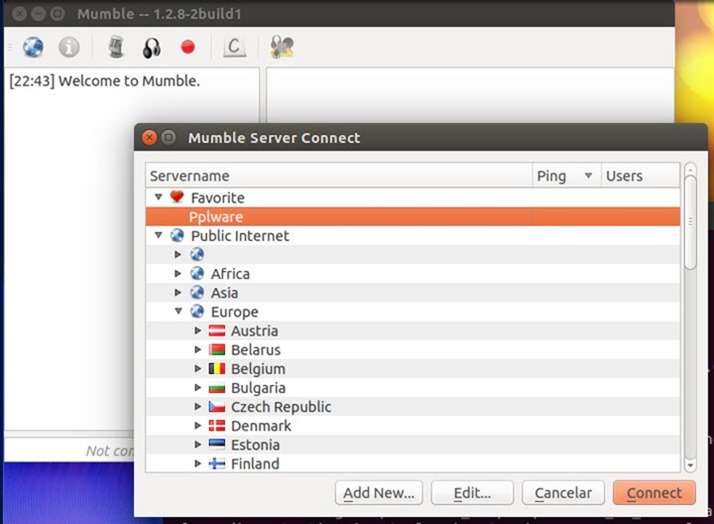Click the Edit... button
Screen dimensions: 714x524
(x=472, y=493)
